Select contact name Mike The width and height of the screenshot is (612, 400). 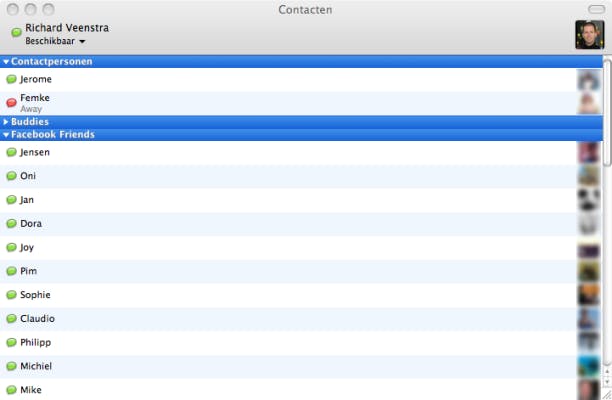tap(31, 390)
